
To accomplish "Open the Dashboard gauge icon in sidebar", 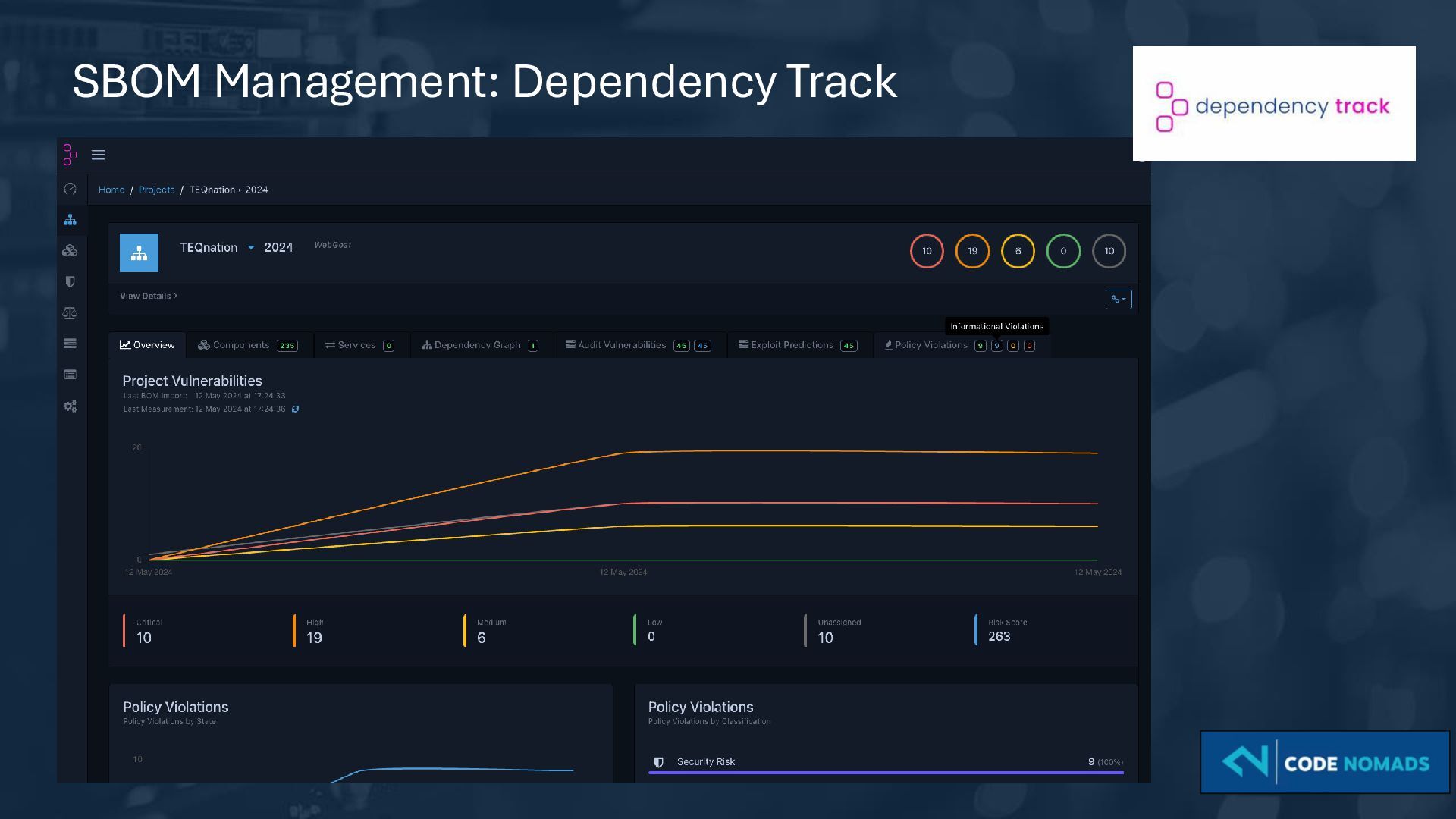I will point(70,189).
